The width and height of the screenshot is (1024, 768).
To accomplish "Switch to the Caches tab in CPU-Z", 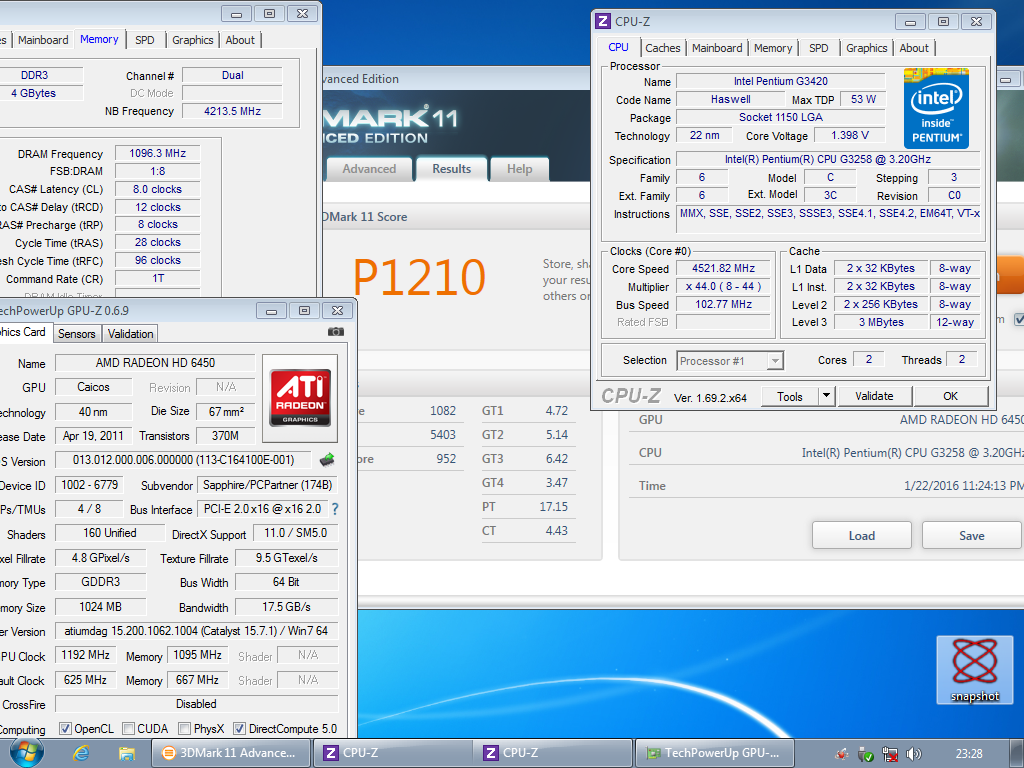I will coord(662,48).
